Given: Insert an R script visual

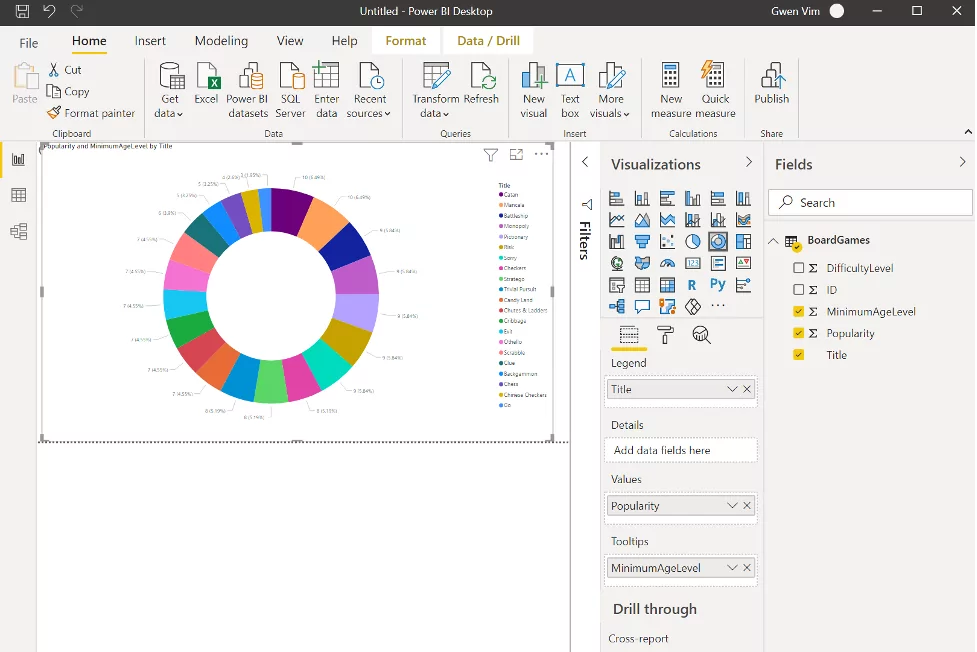Looking at the screenshot, I should (x=692, y=285).
